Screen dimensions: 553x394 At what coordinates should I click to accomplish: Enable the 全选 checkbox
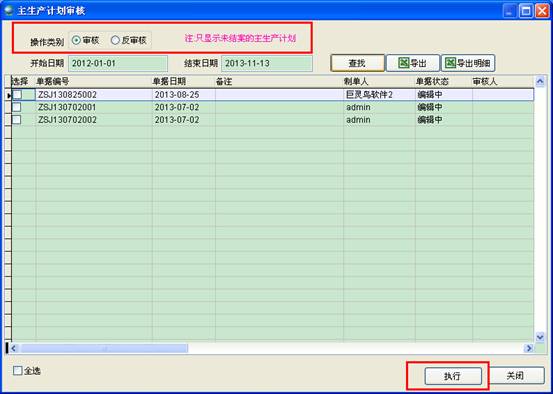click(17, 371)
